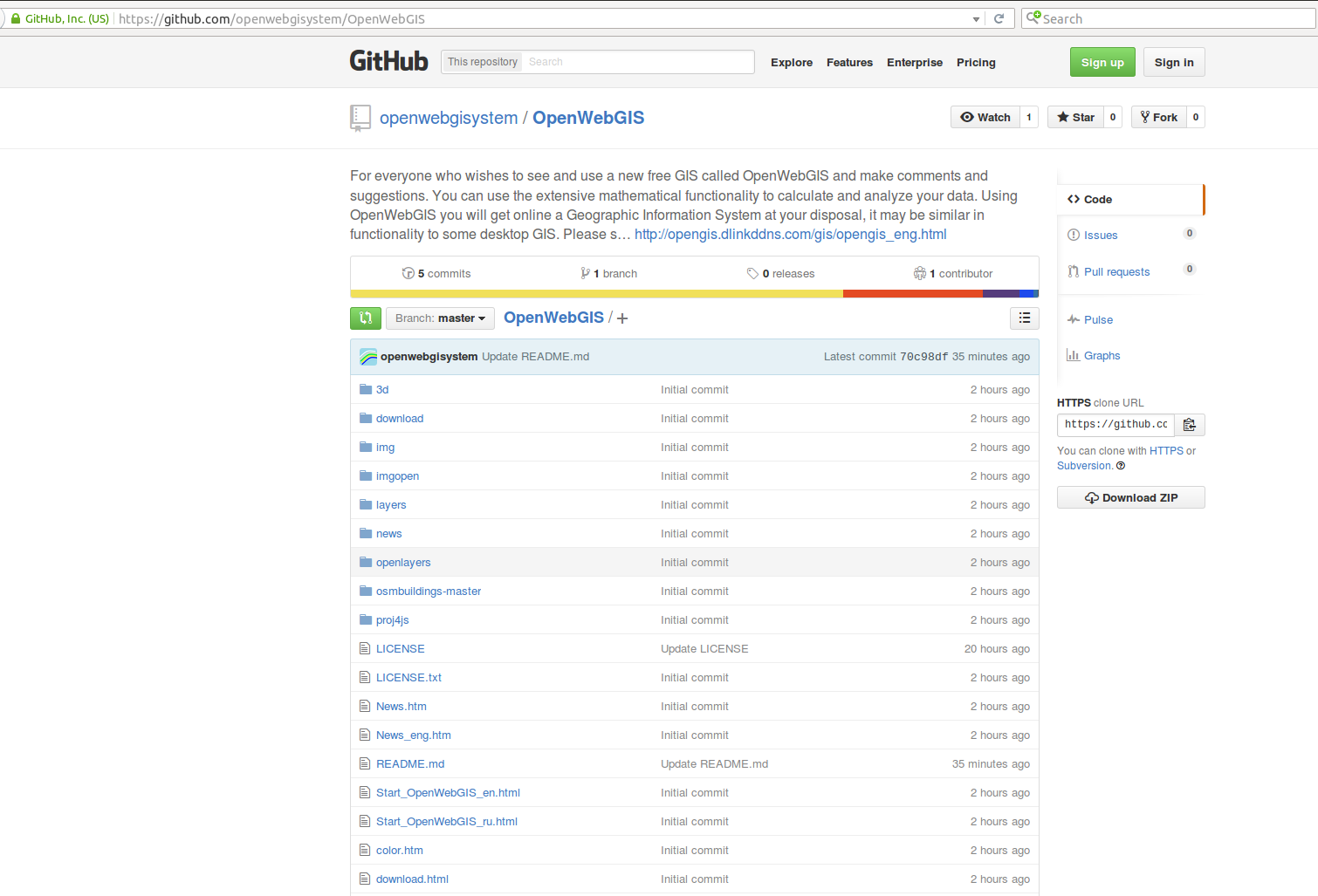The image size is (1318, 896).
Task: Open the Start_OpenWebGIS_en.html file
Action: tap(448, 793)
